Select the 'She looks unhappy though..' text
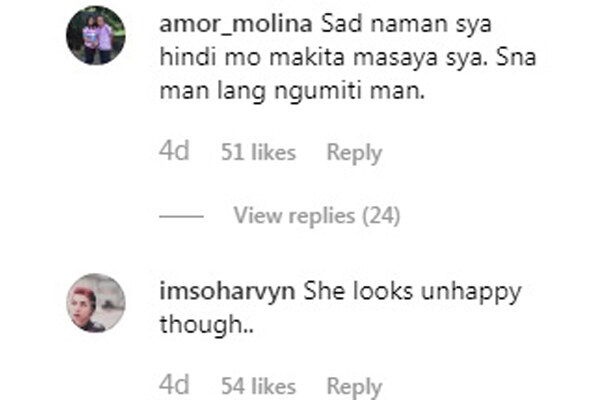 click(x=341, y=308)
